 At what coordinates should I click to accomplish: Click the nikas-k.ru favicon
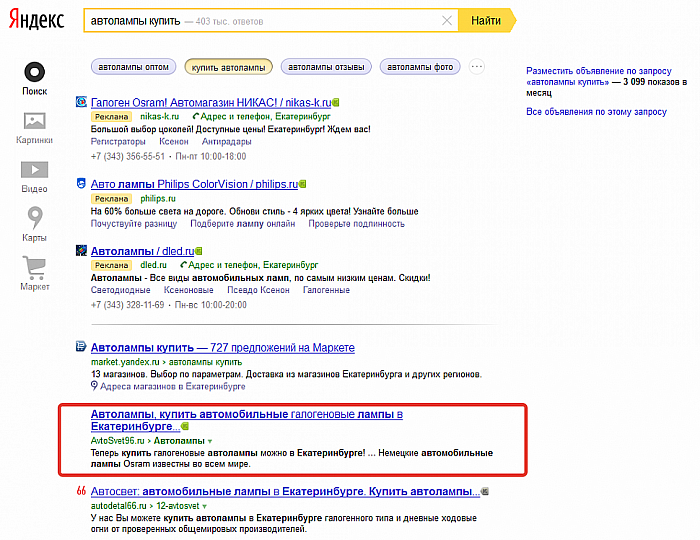81,102
